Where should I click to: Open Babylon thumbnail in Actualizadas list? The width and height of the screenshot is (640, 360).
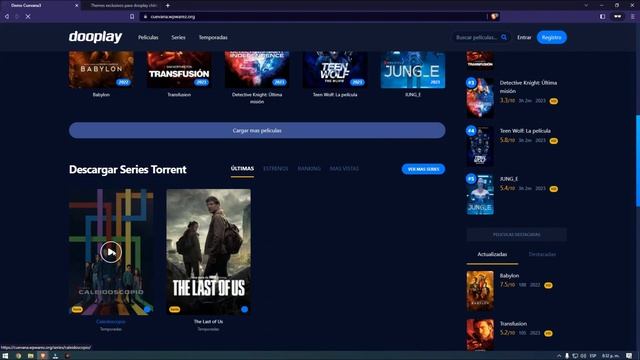(x=480, y=291)
